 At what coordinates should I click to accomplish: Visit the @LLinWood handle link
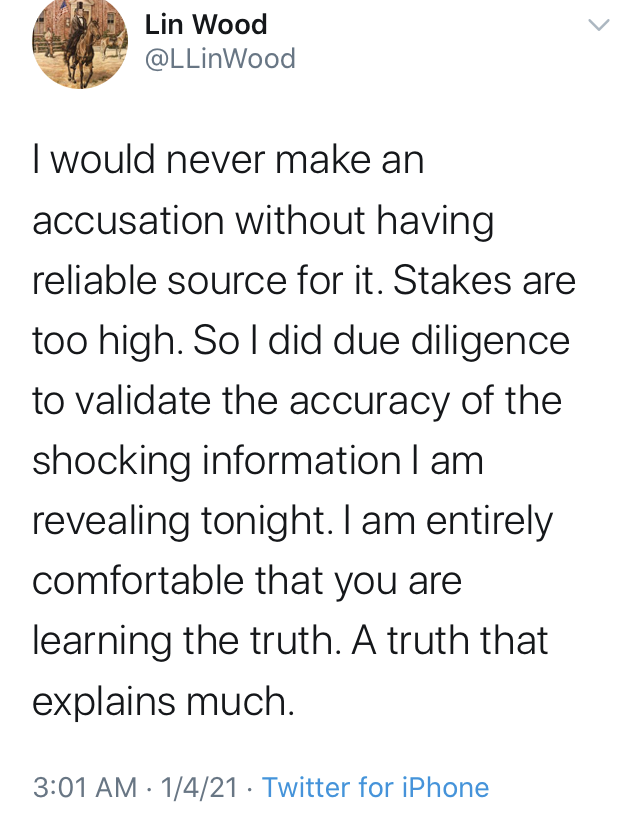tap(220, 58)
